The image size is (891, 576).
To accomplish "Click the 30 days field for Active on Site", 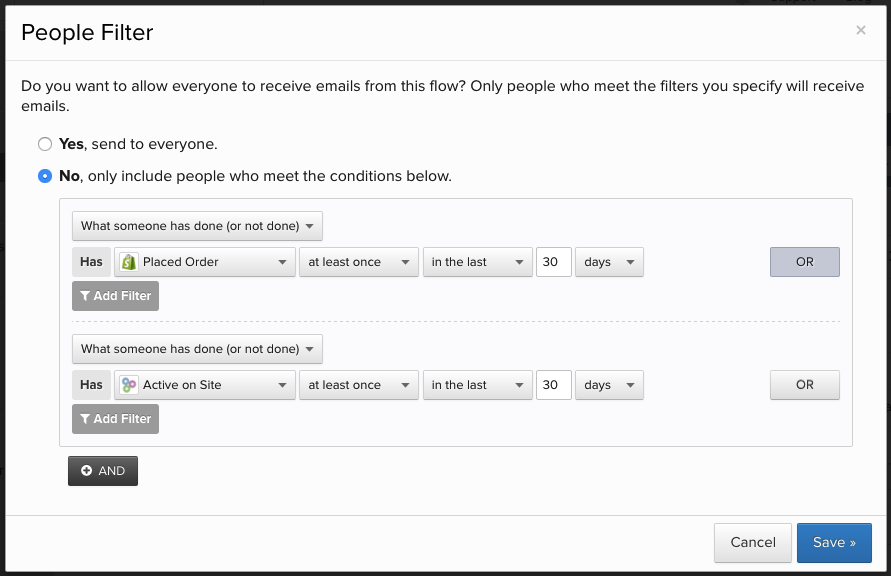I will [x=554, y=385].
